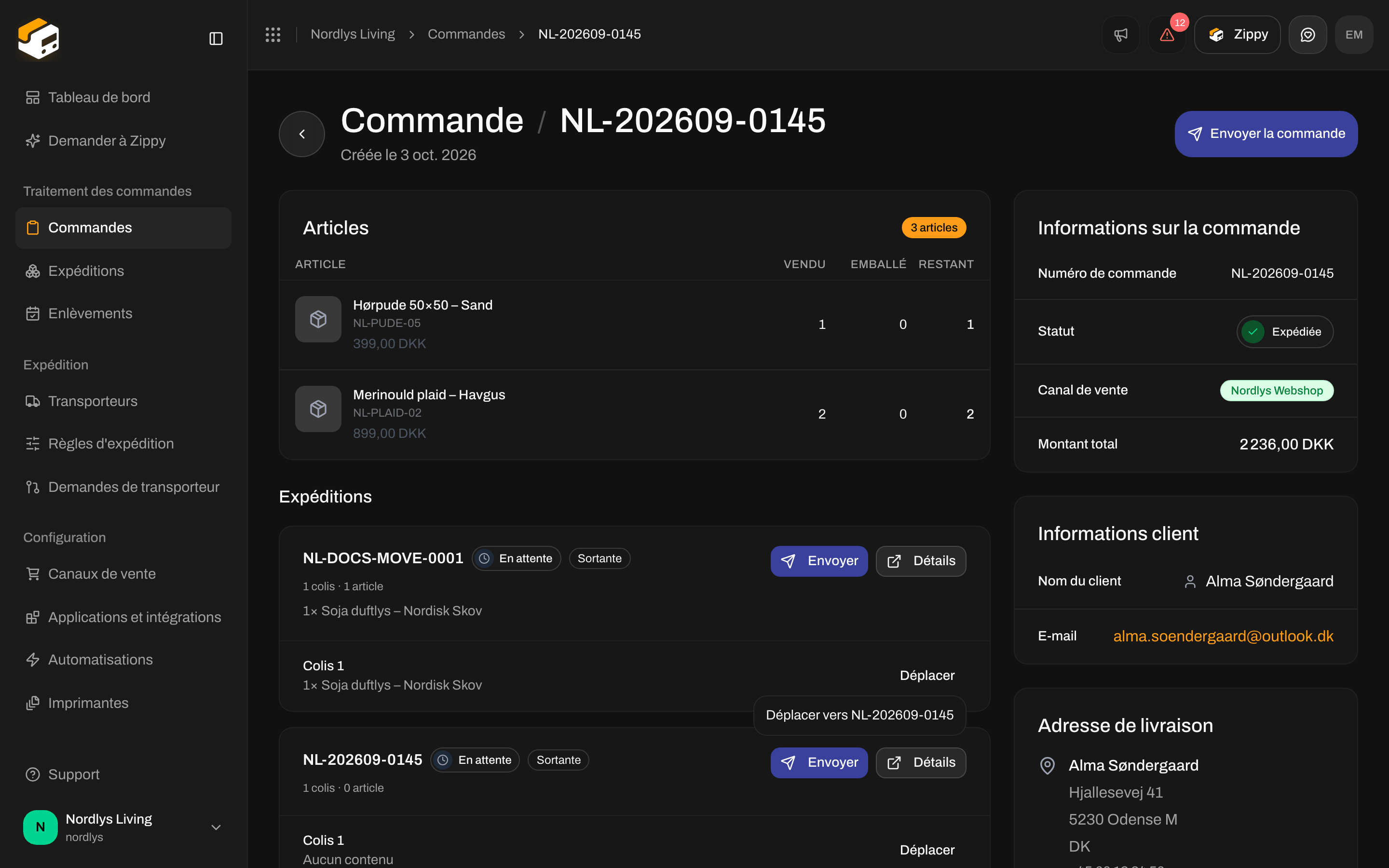This screenshot has height=868, width=1389.
Task: Send shipment NL-202609-0145 with Envoyer
Action: point(819,762)
